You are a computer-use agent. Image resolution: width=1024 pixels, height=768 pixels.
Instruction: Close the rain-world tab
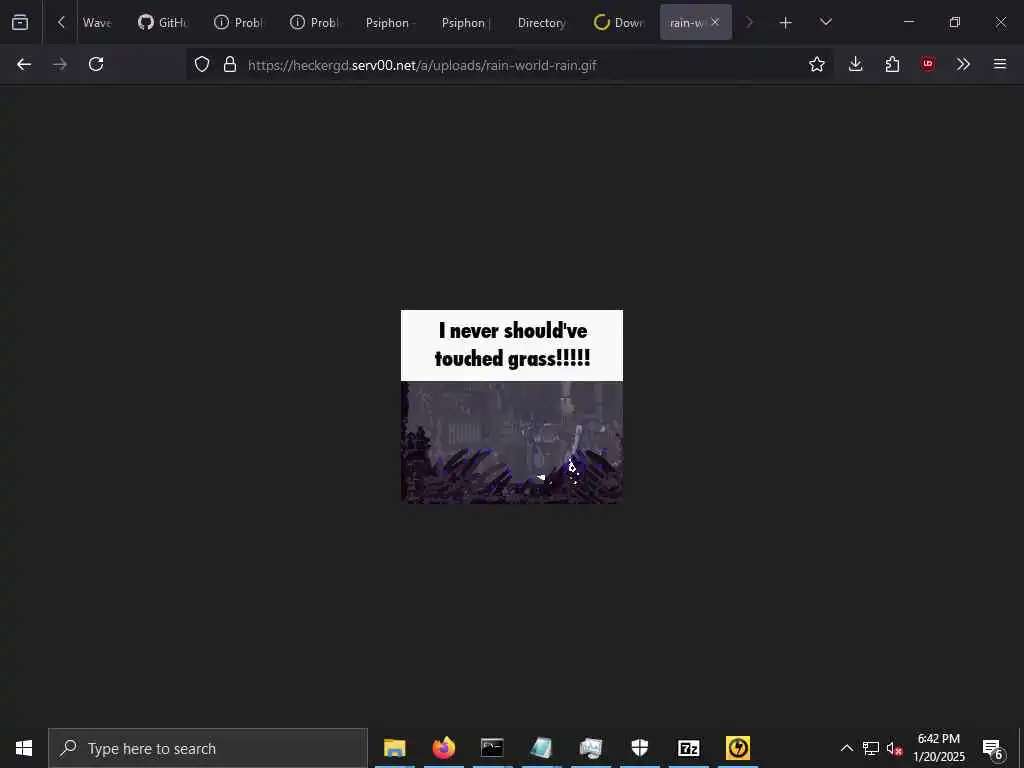pos(715,22)
